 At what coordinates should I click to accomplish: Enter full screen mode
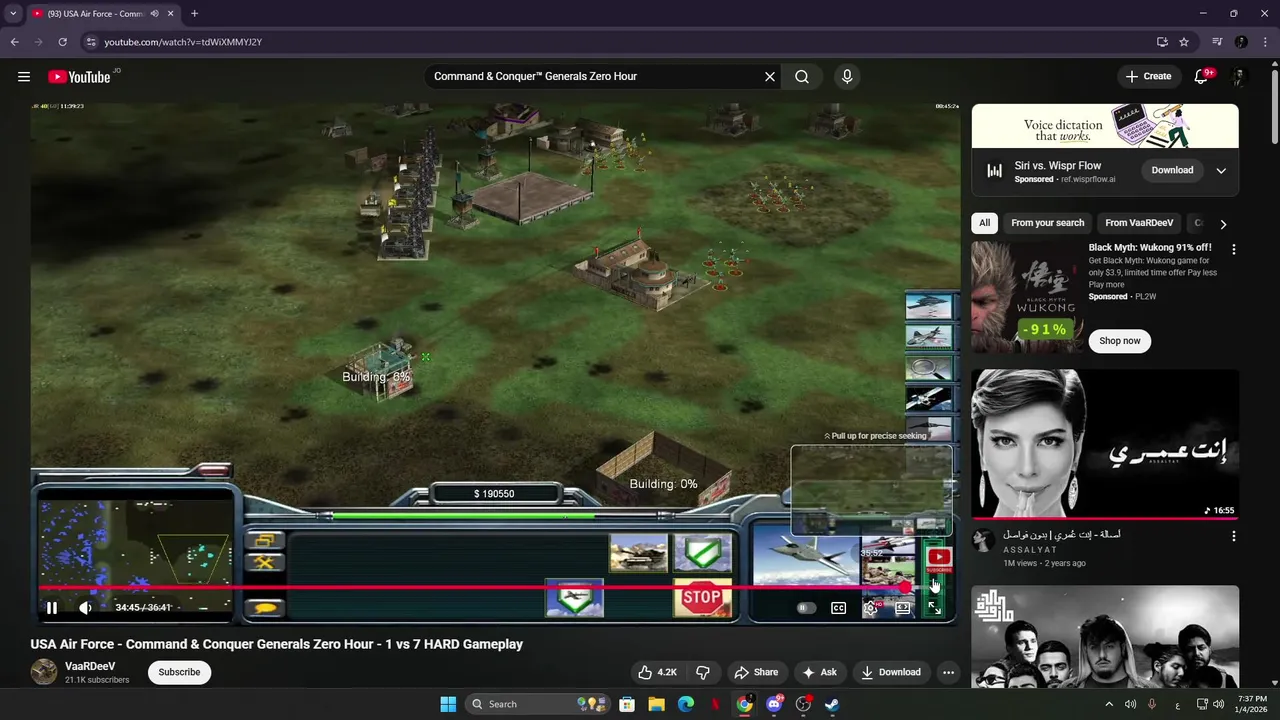pos(934,608)
